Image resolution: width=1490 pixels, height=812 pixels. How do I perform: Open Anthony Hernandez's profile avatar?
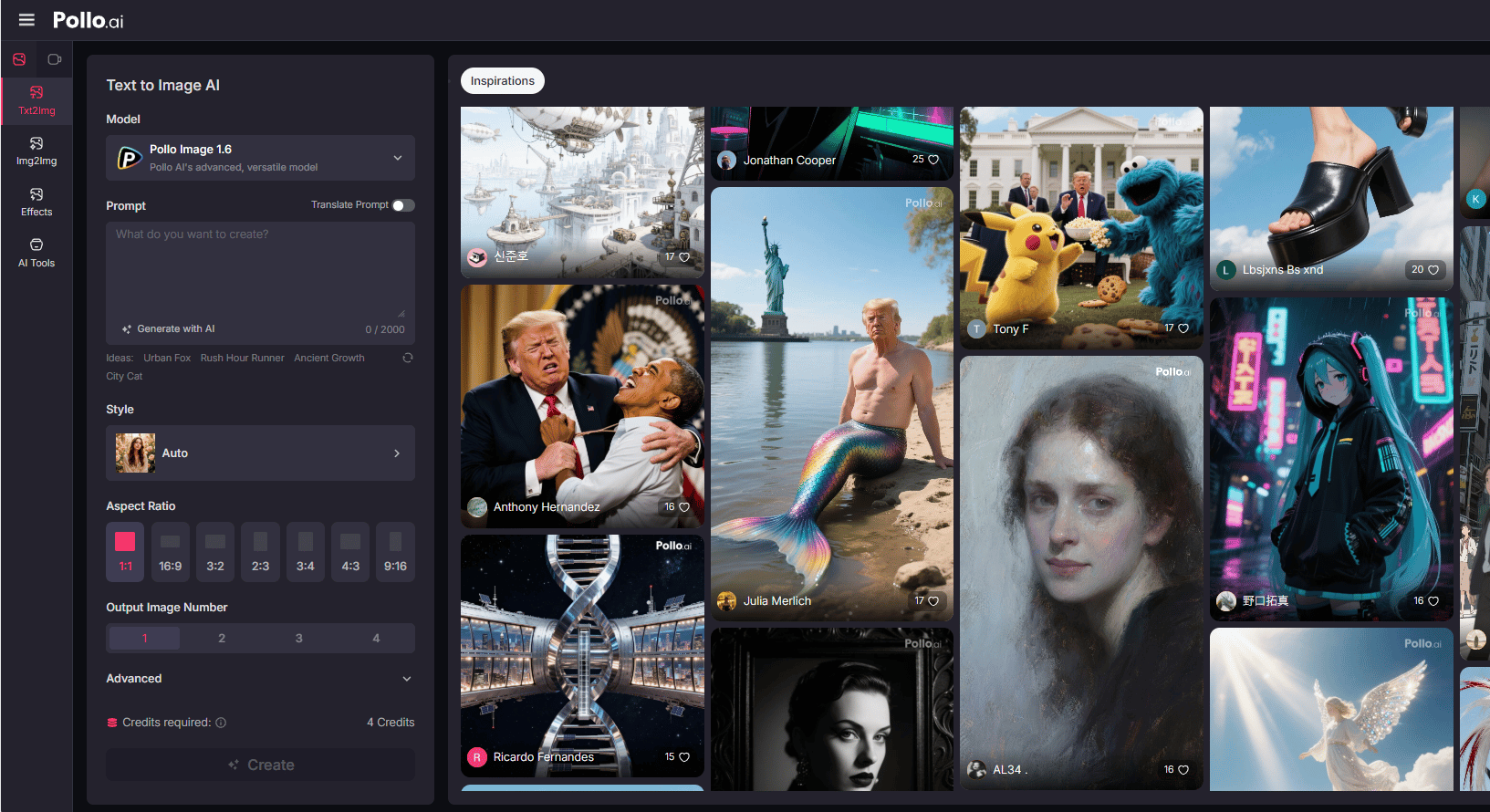477,507
